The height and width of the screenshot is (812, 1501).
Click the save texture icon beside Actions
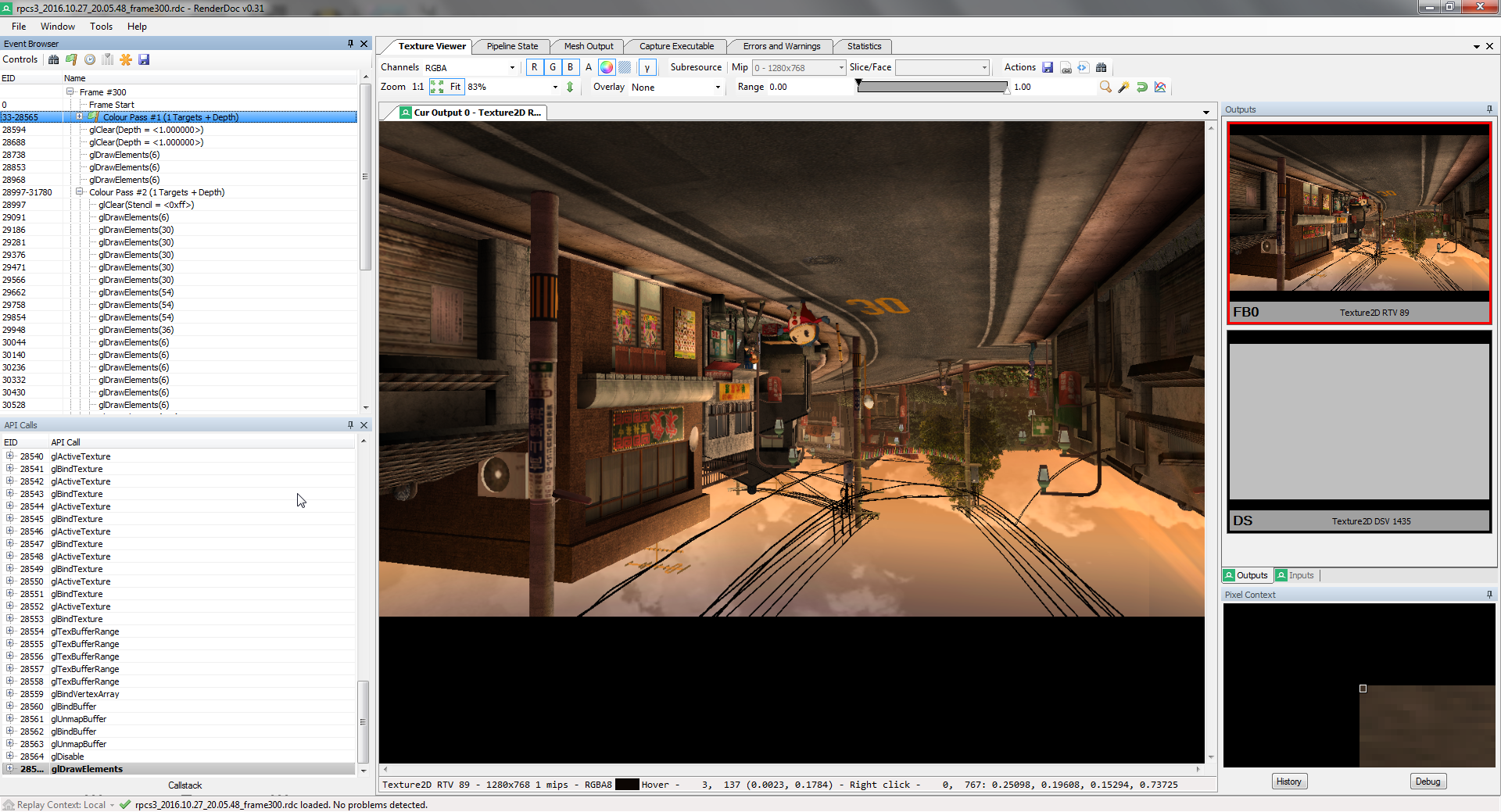point(1048,67)
